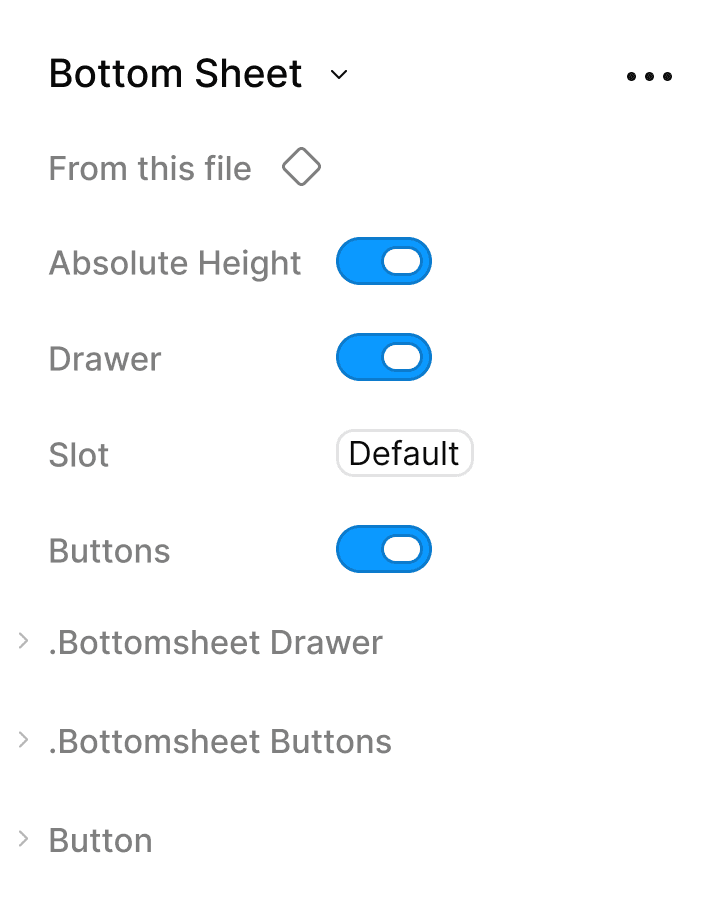This screenshot has height=906, width=720.
Task: Open the three-dots more options menu
Action: 649,76
